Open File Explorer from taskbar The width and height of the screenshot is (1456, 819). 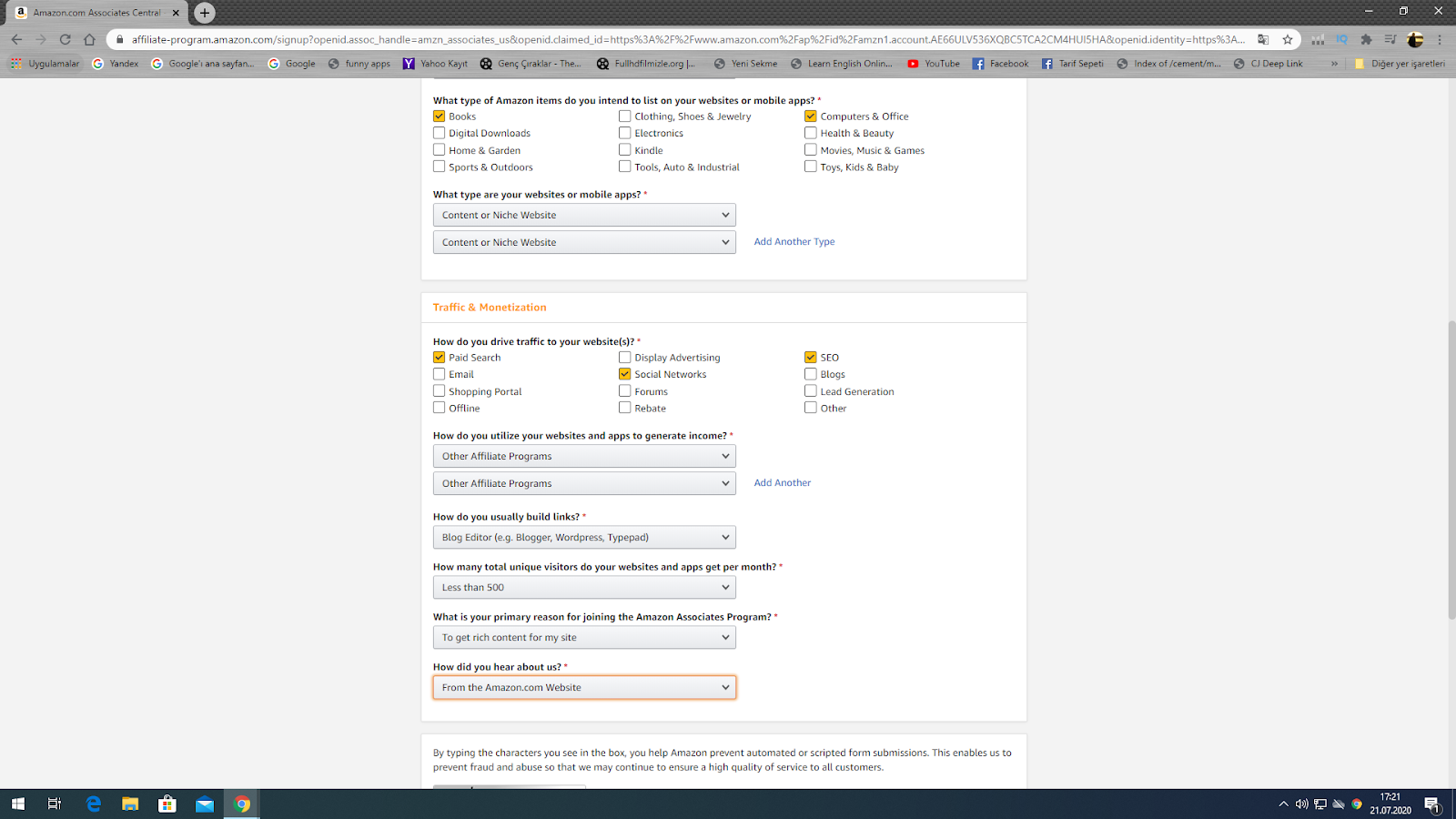pyautogui.click(x=130, y=804)
